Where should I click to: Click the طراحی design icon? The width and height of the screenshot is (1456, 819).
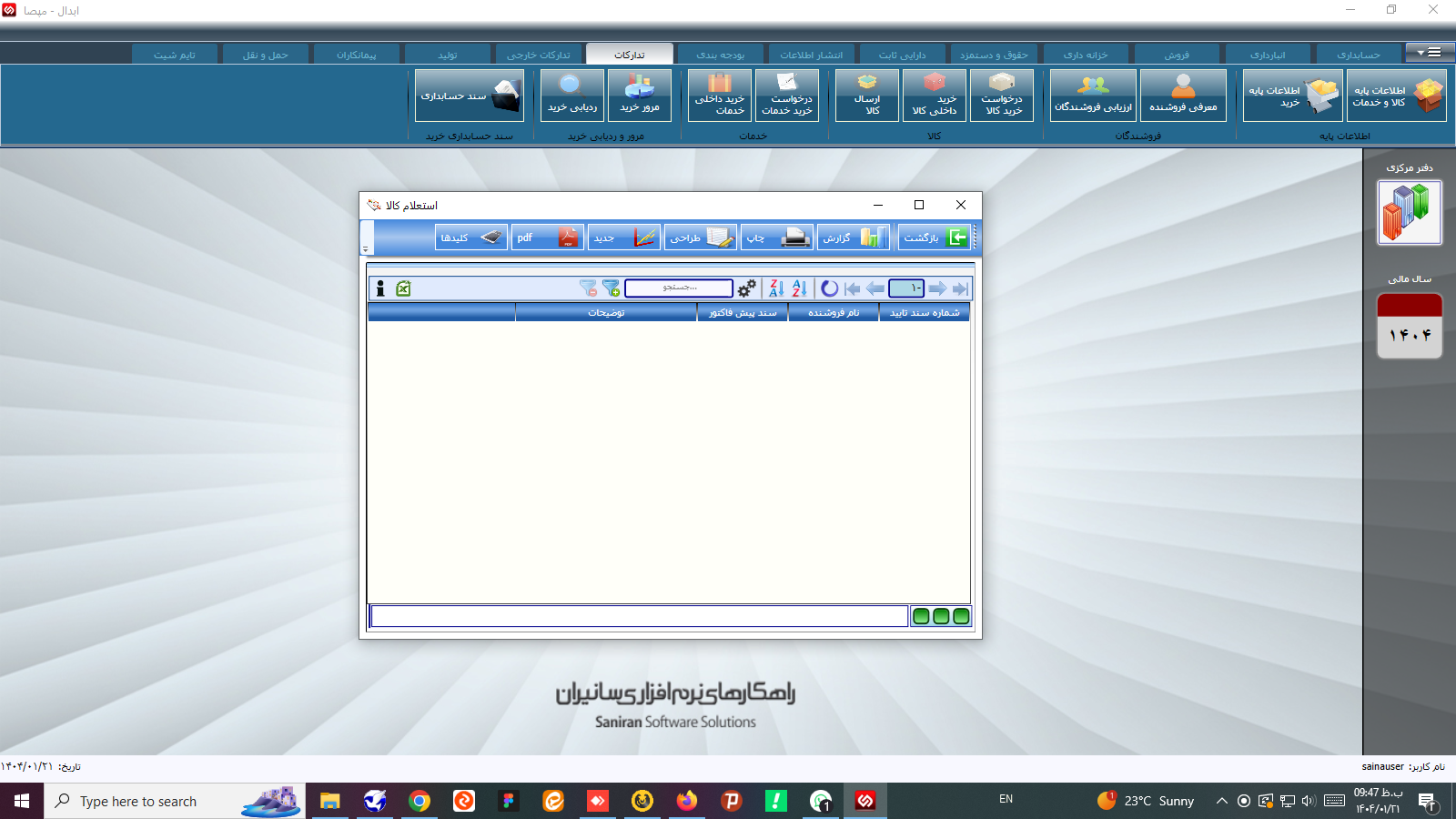coord(700,237)
